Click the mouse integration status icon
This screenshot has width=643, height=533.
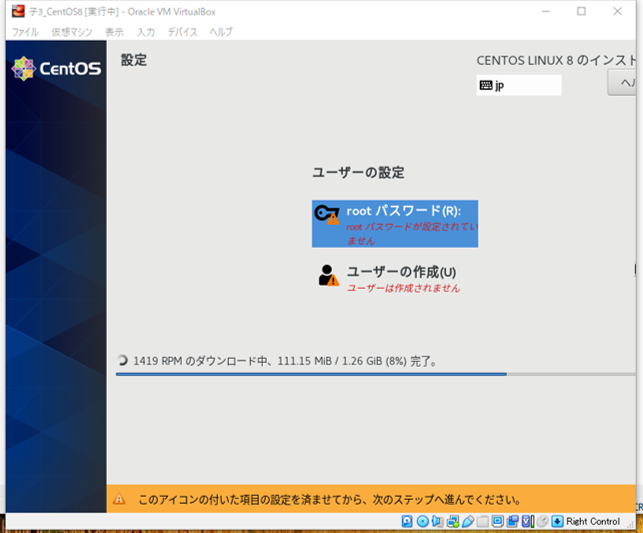[x=543, y=521]
